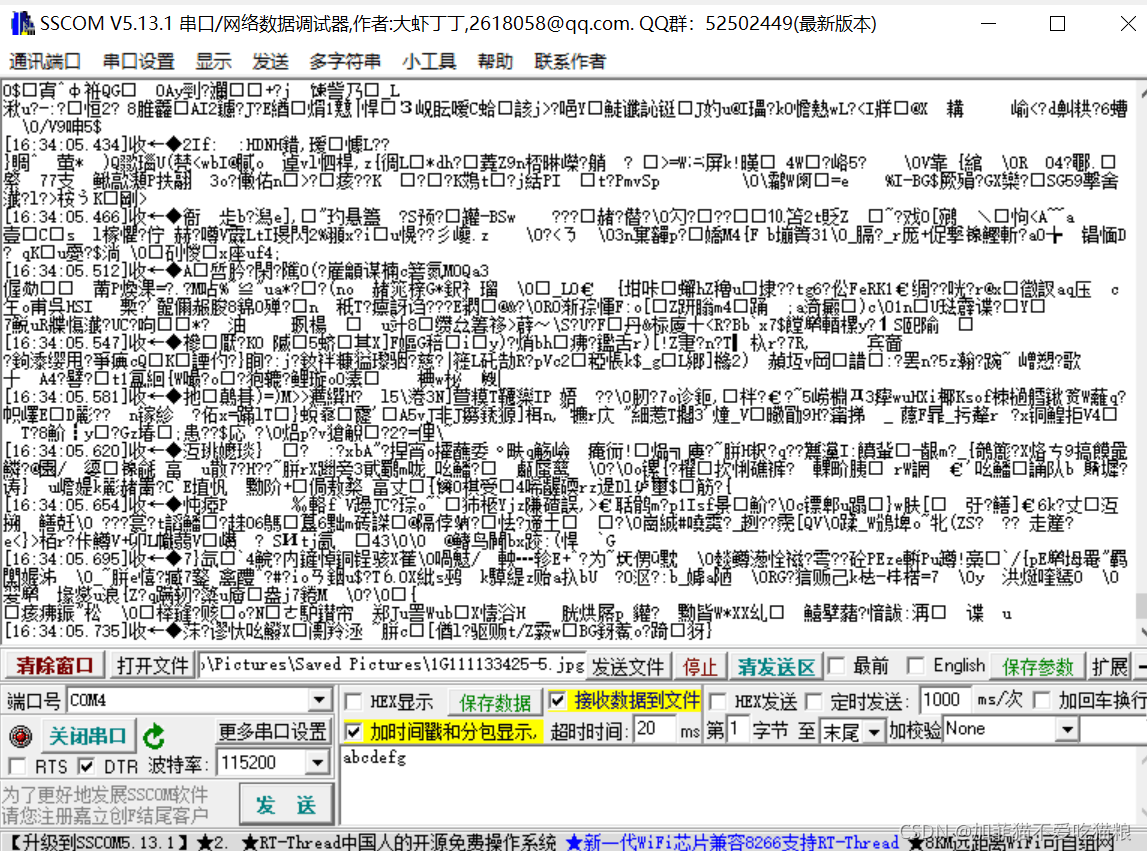Enable the HEX显示 checkbox
1147x851 pixels.
click(x=353, y=701)
